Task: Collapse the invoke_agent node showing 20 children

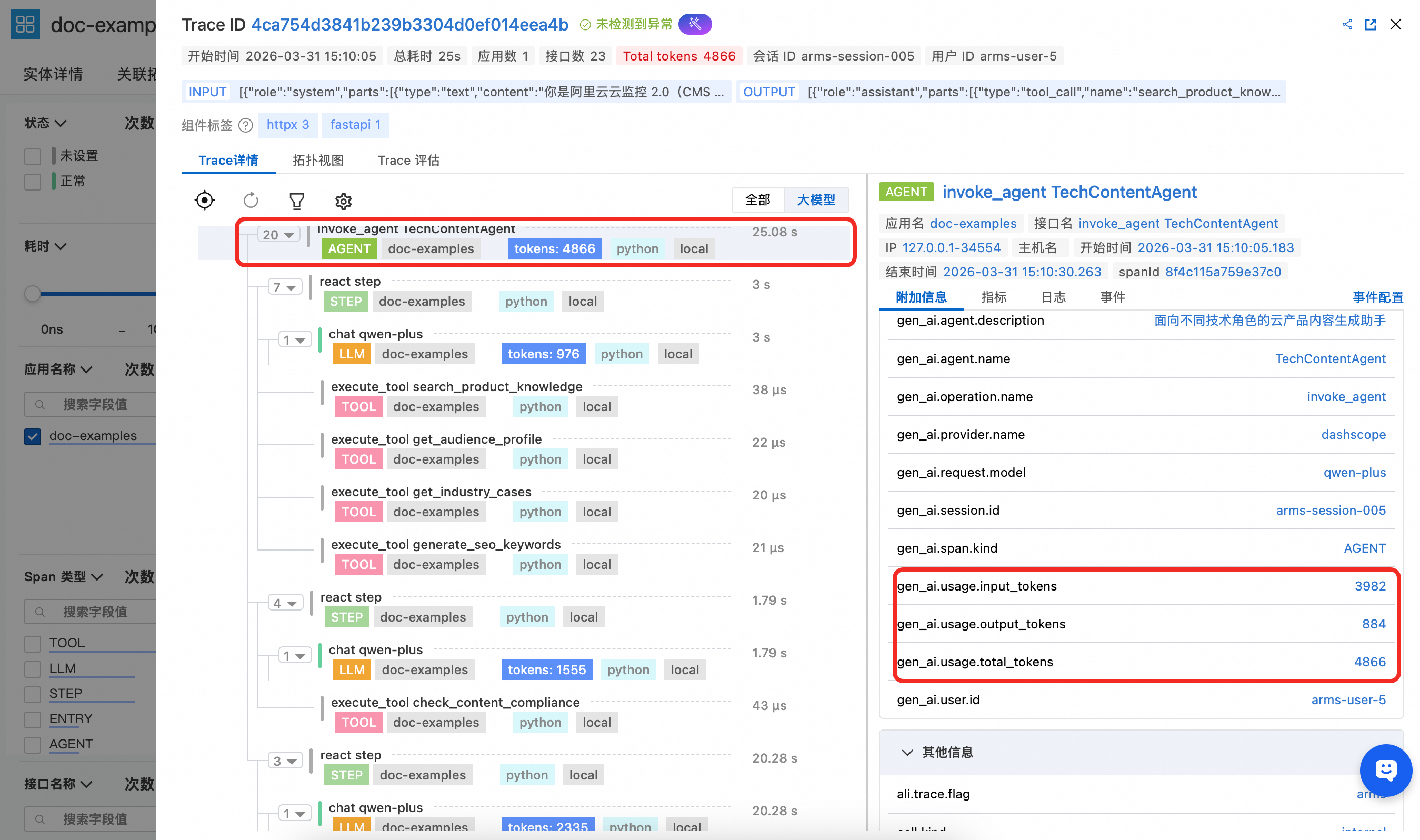Action: pos(278,234)
